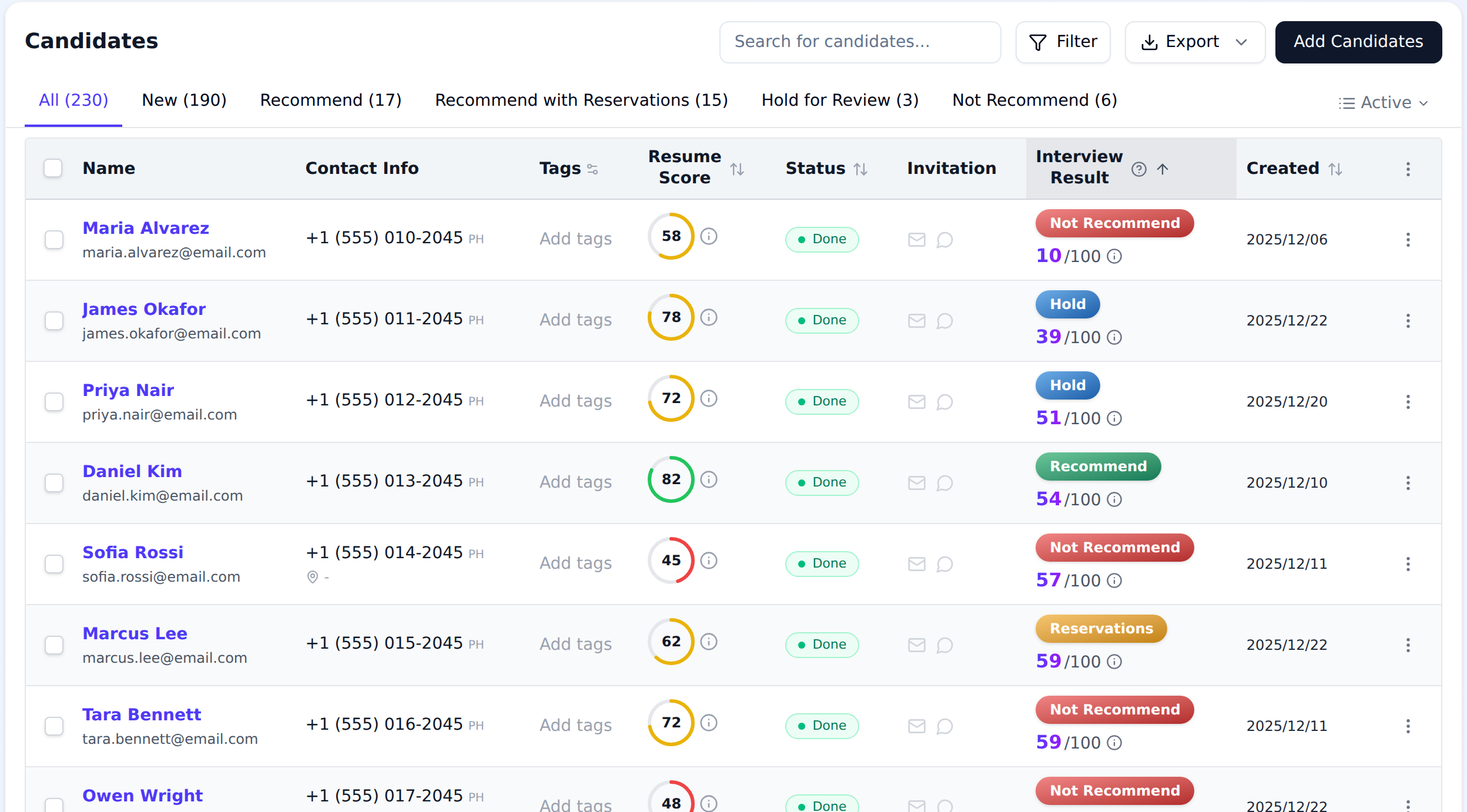Click Marcus Lee's email invitation icon
Viewport: 1467px width, 812px height.
coord(917,645)
